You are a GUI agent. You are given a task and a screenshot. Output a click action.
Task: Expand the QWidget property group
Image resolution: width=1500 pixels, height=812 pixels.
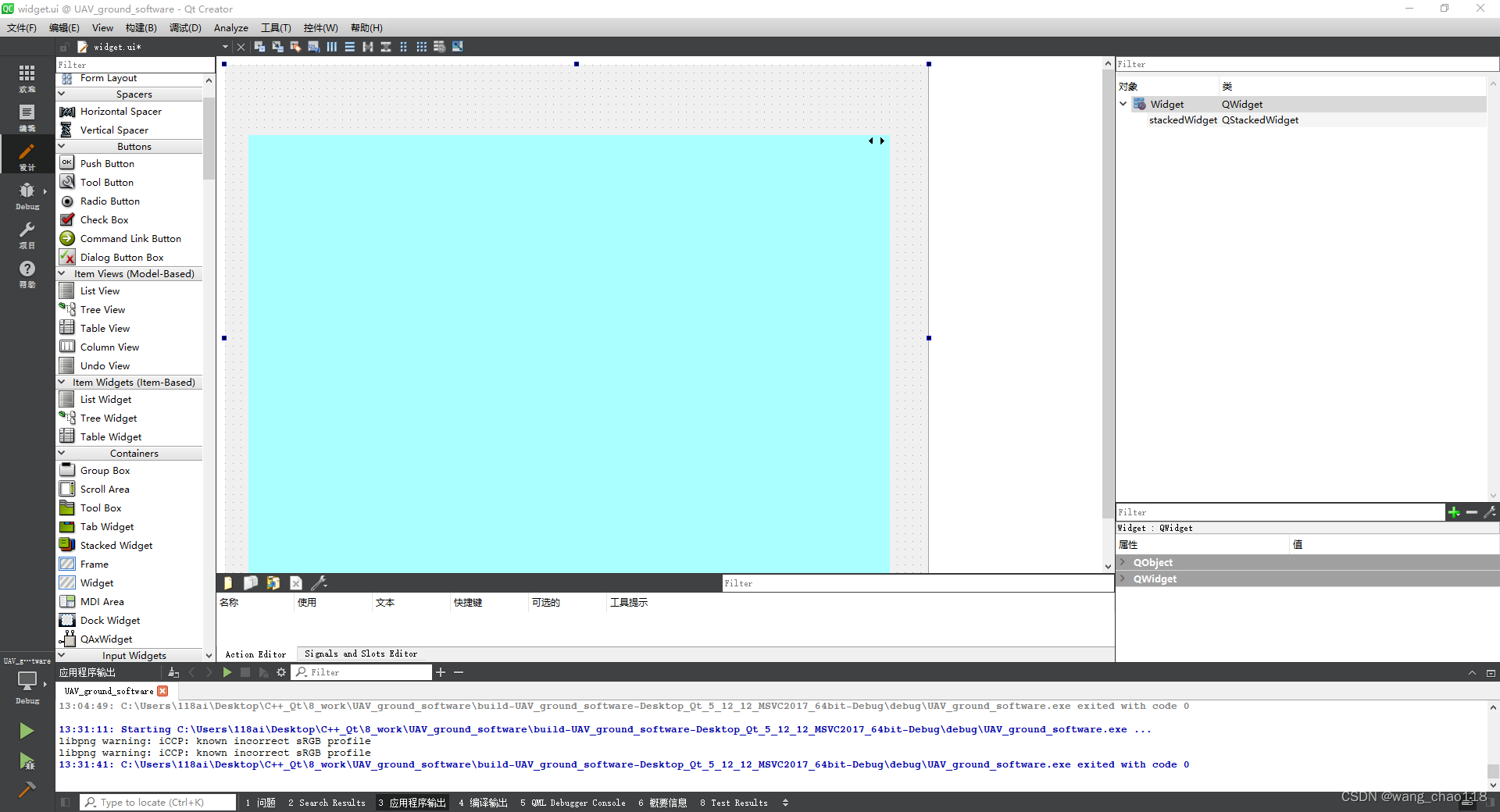pyautogui.click(x=1123, y=579)
